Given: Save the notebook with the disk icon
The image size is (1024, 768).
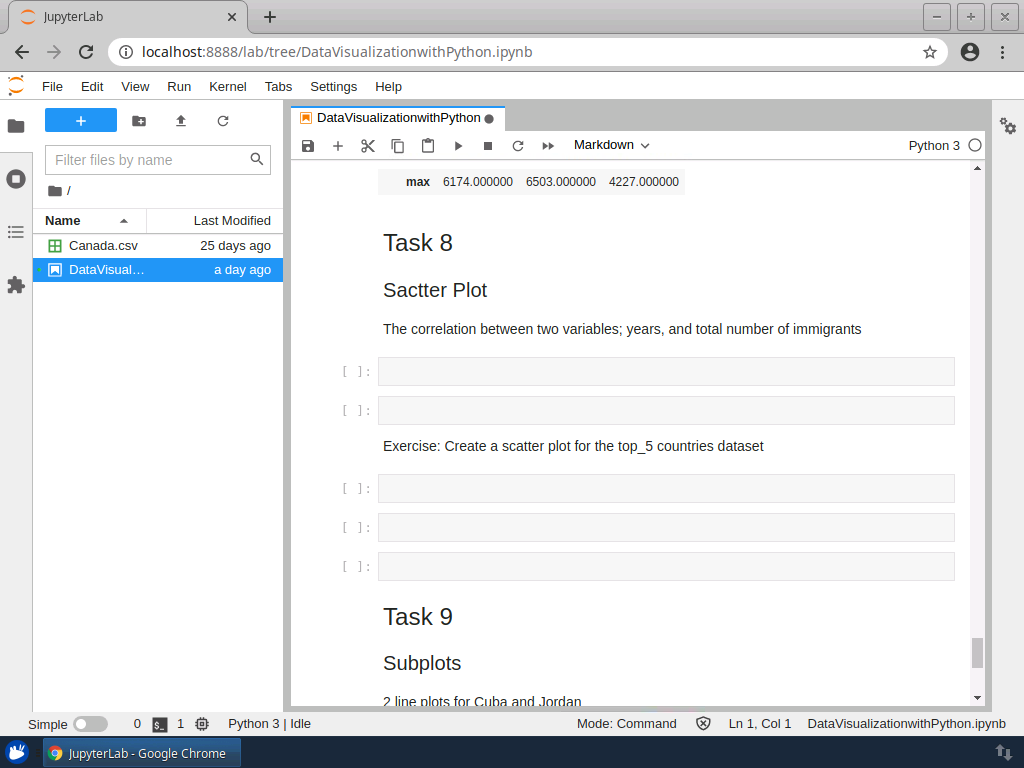Looking at the screenshot, I should (308, 146).
